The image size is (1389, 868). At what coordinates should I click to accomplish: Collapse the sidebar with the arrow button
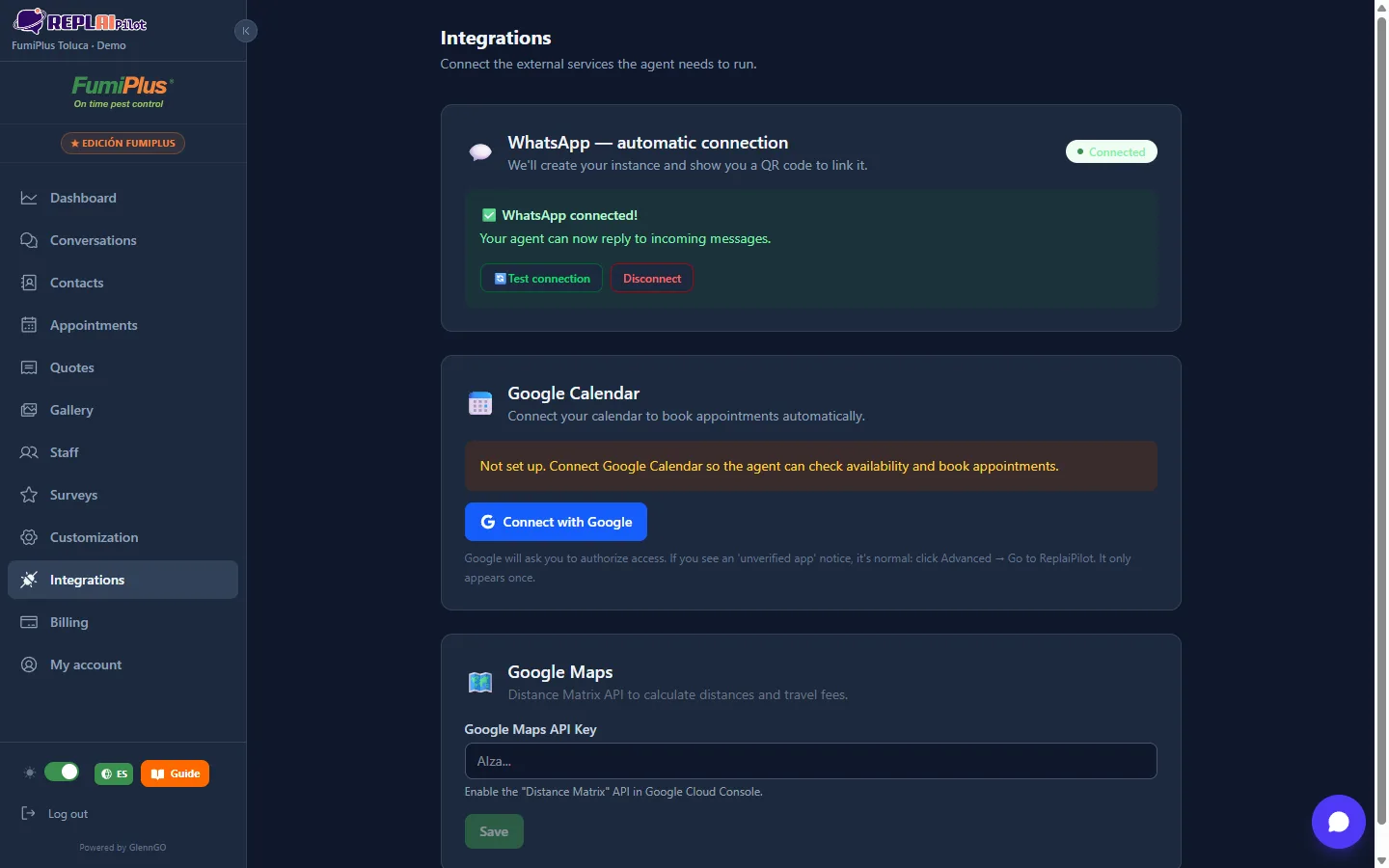[x=246, y=31]
